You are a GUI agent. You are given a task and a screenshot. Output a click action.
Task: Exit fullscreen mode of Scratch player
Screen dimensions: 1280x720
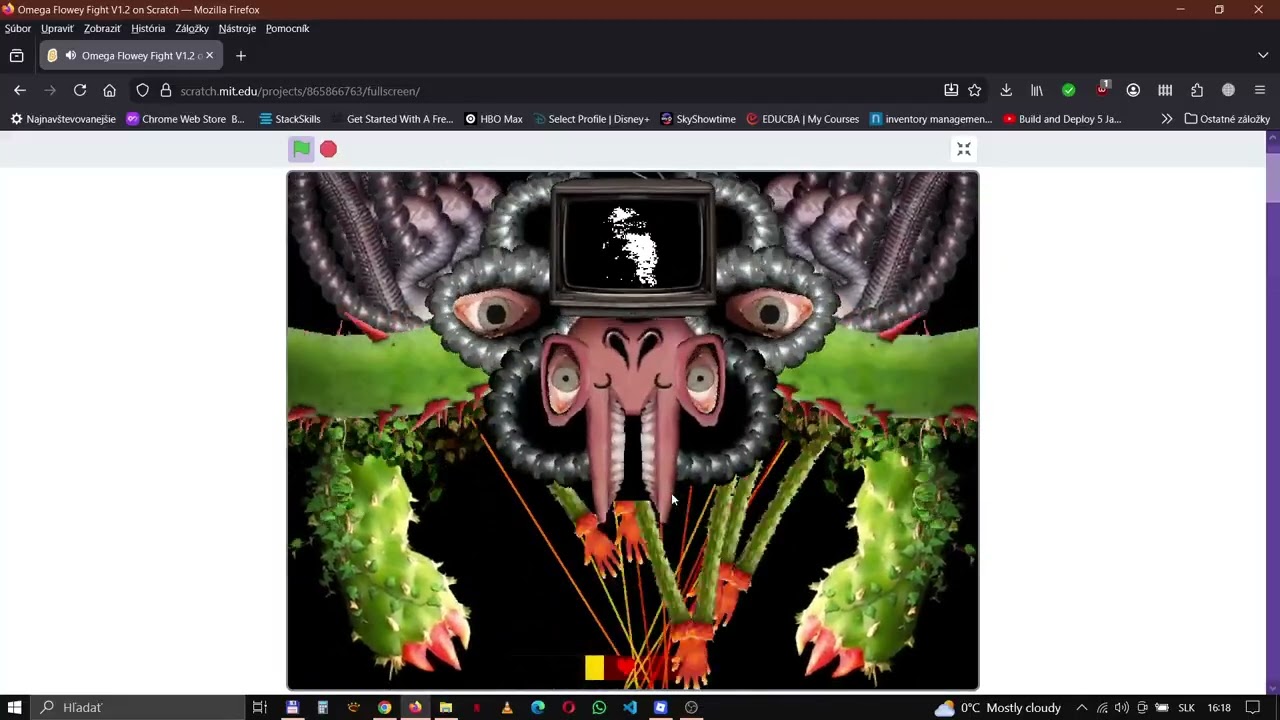click(x=964, y=149)
